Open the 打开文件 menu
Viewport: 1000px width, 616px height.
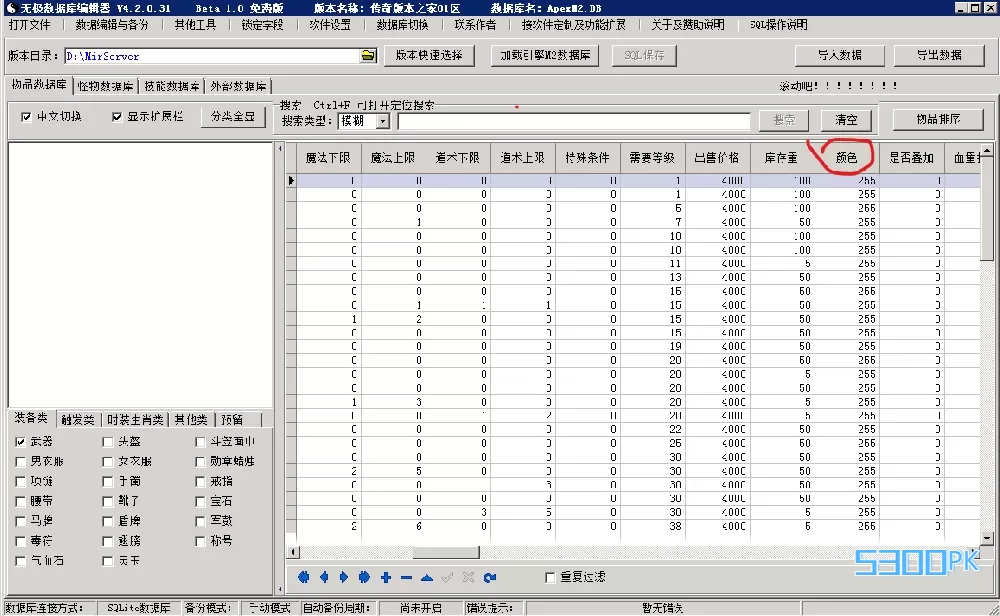click(x=29, y=25)
